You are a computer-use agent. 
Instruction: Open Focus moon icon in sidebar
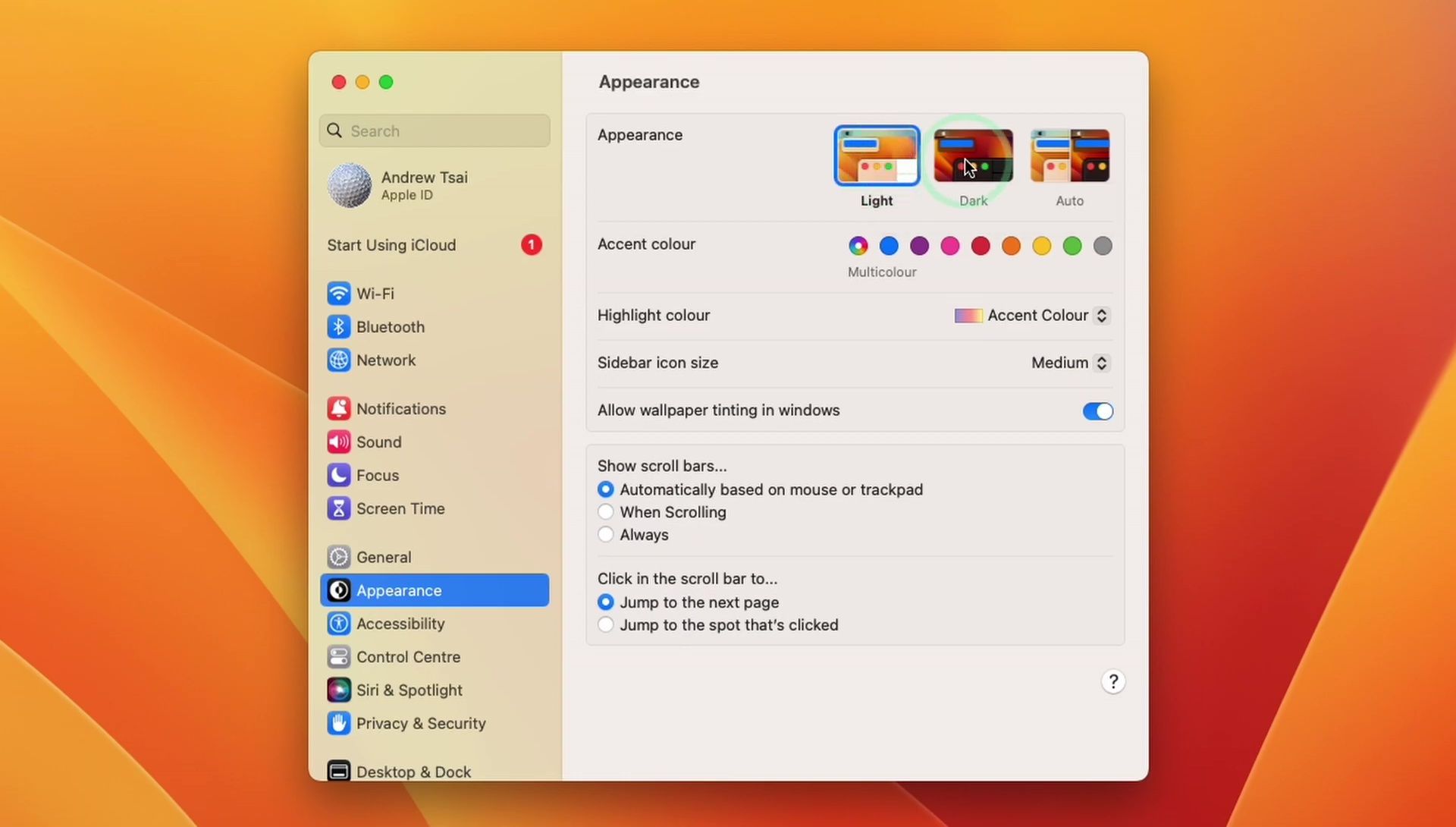(x=339, y=476)
